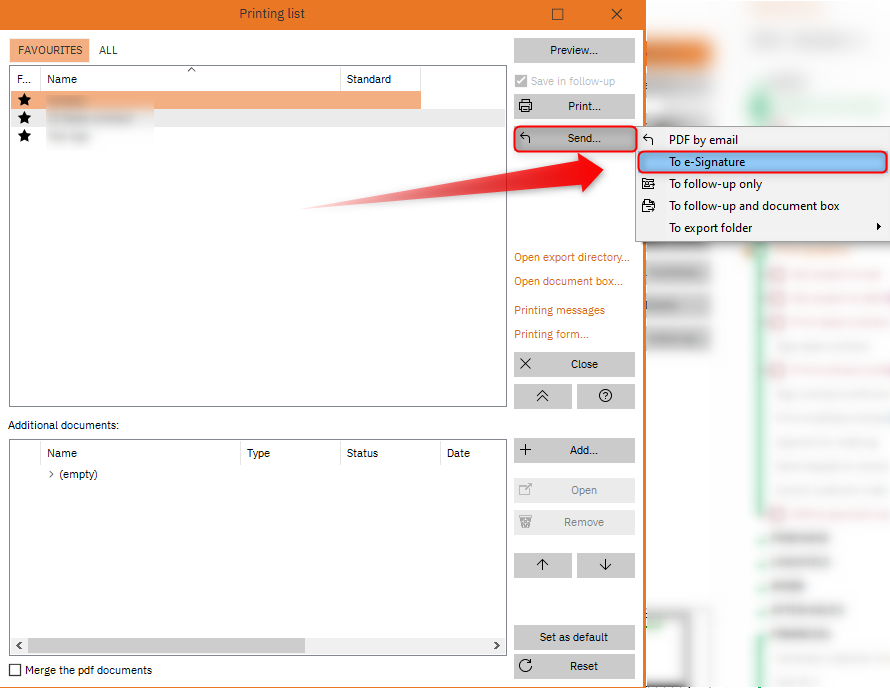Image resolution: width=890 pixels, height=688 pixels.
Task: Open document box link
Action: click(x=568, y=281)
